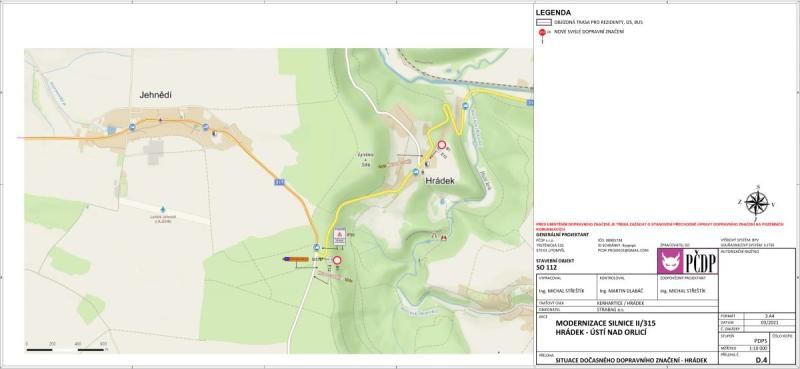The width and height of the screenshot is (800, 369).
Task: Click the compass rose
Action: (x=757, y=202)
